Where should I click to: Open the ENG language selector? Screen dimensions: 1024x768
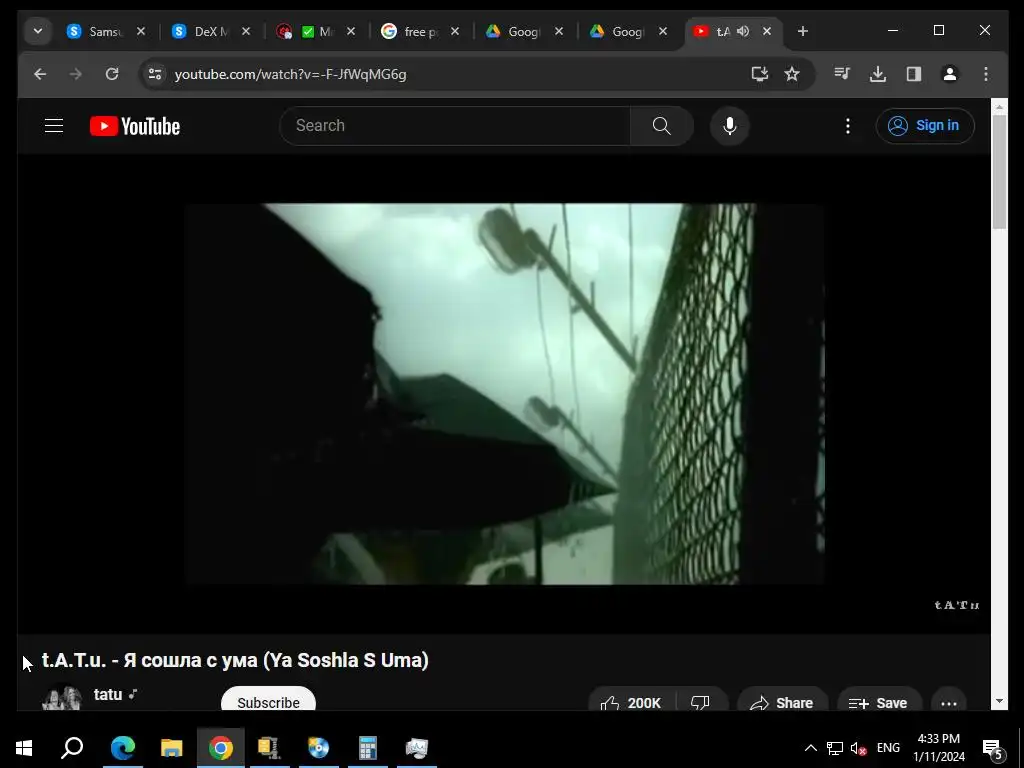tap(888, 748)
